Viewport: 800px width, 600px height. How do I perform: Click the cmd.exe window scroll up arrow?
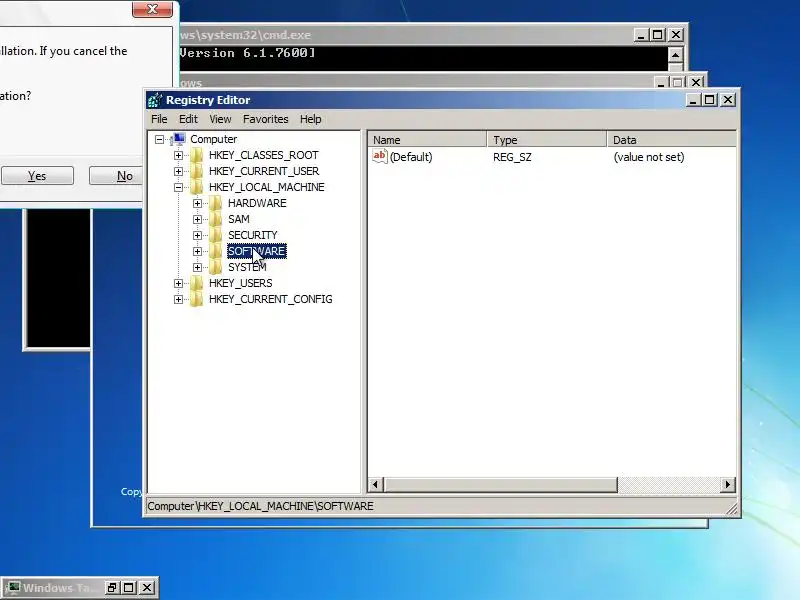pyautogui.click(x=676, y=55)
